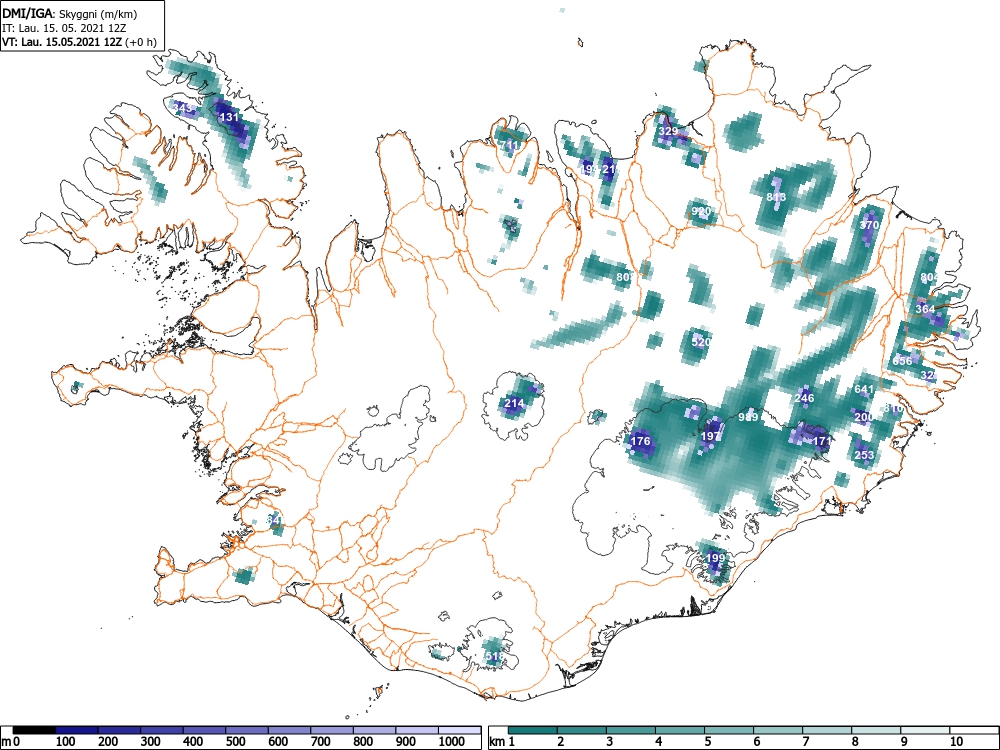Pick the violet swatch between 500 and 600

tap(247, 730)
